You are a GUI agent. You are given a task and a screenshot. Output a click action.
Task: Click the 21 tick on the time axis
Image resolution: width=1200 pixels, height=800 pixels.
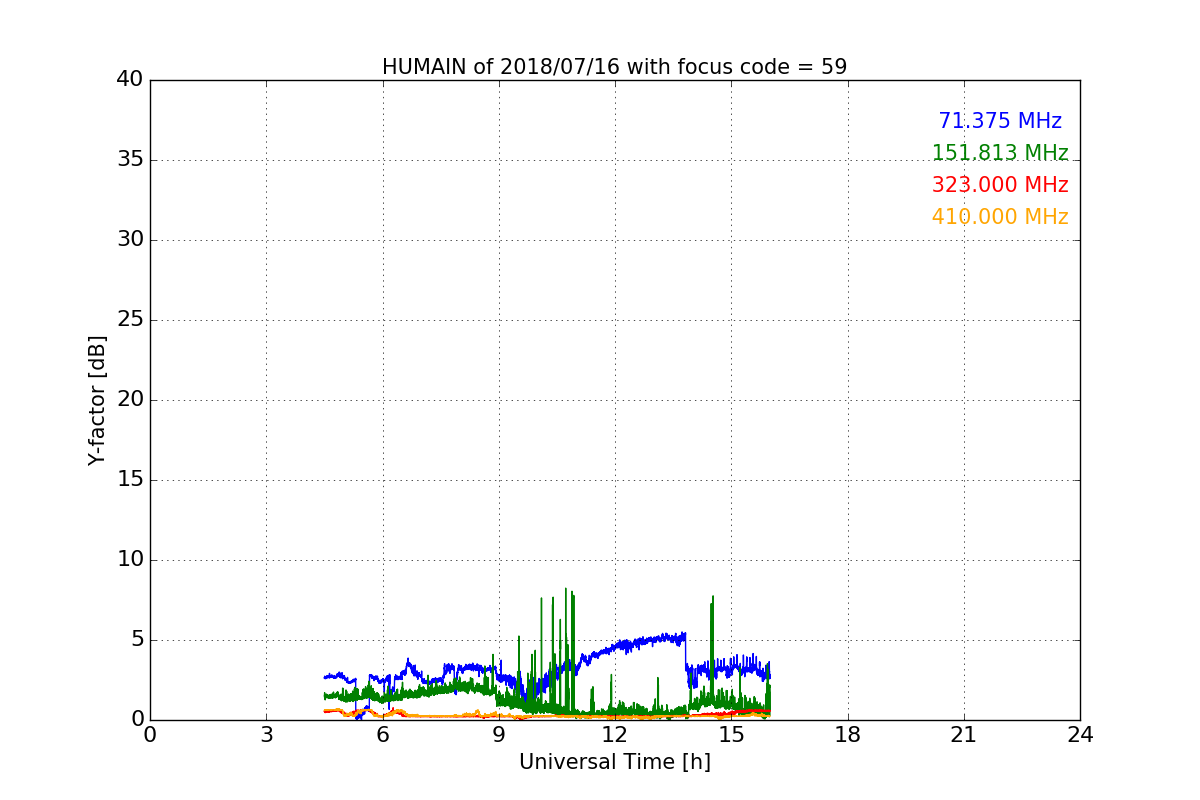963,735
